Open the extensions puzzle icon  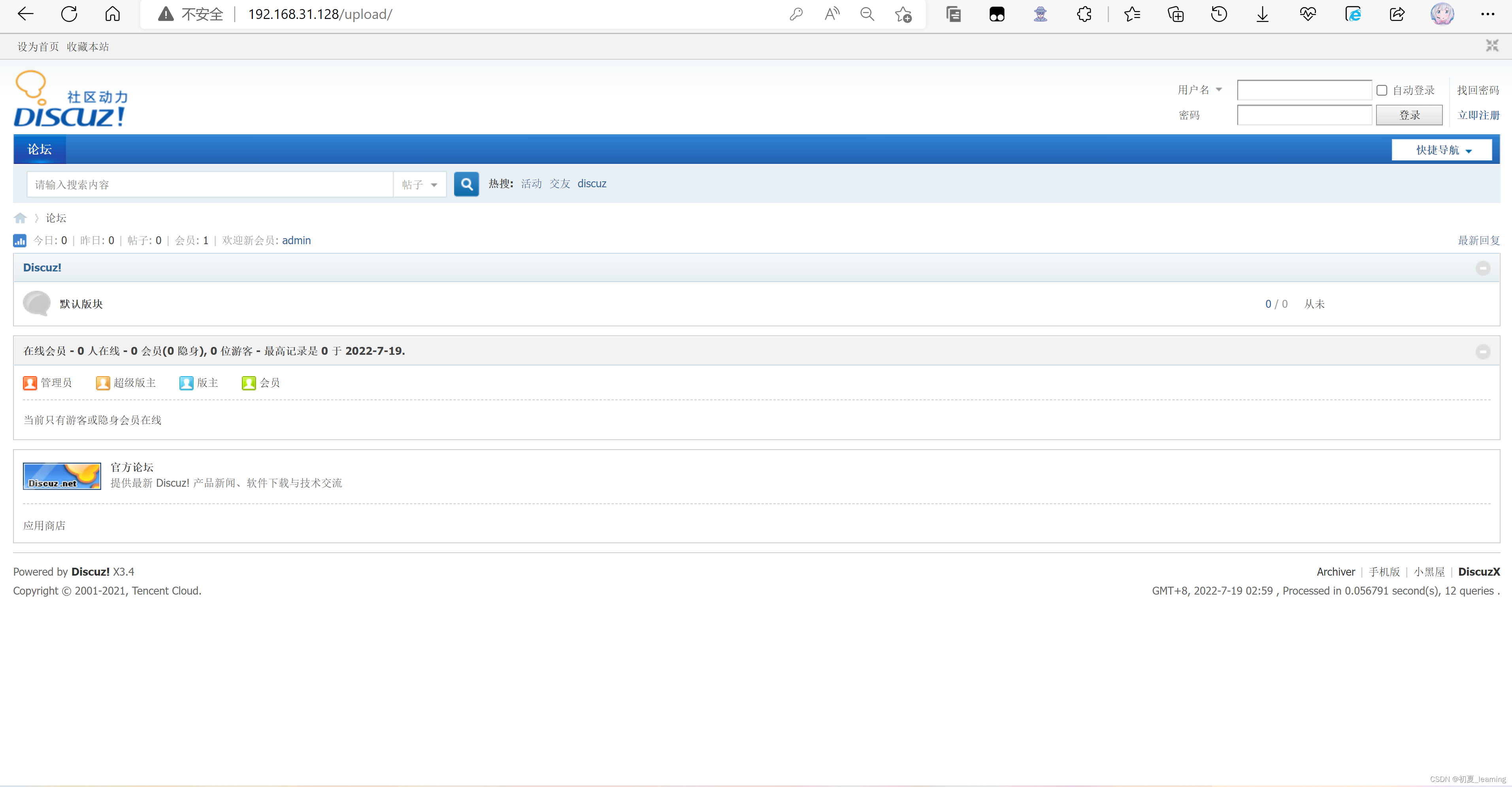[1084, 14]
